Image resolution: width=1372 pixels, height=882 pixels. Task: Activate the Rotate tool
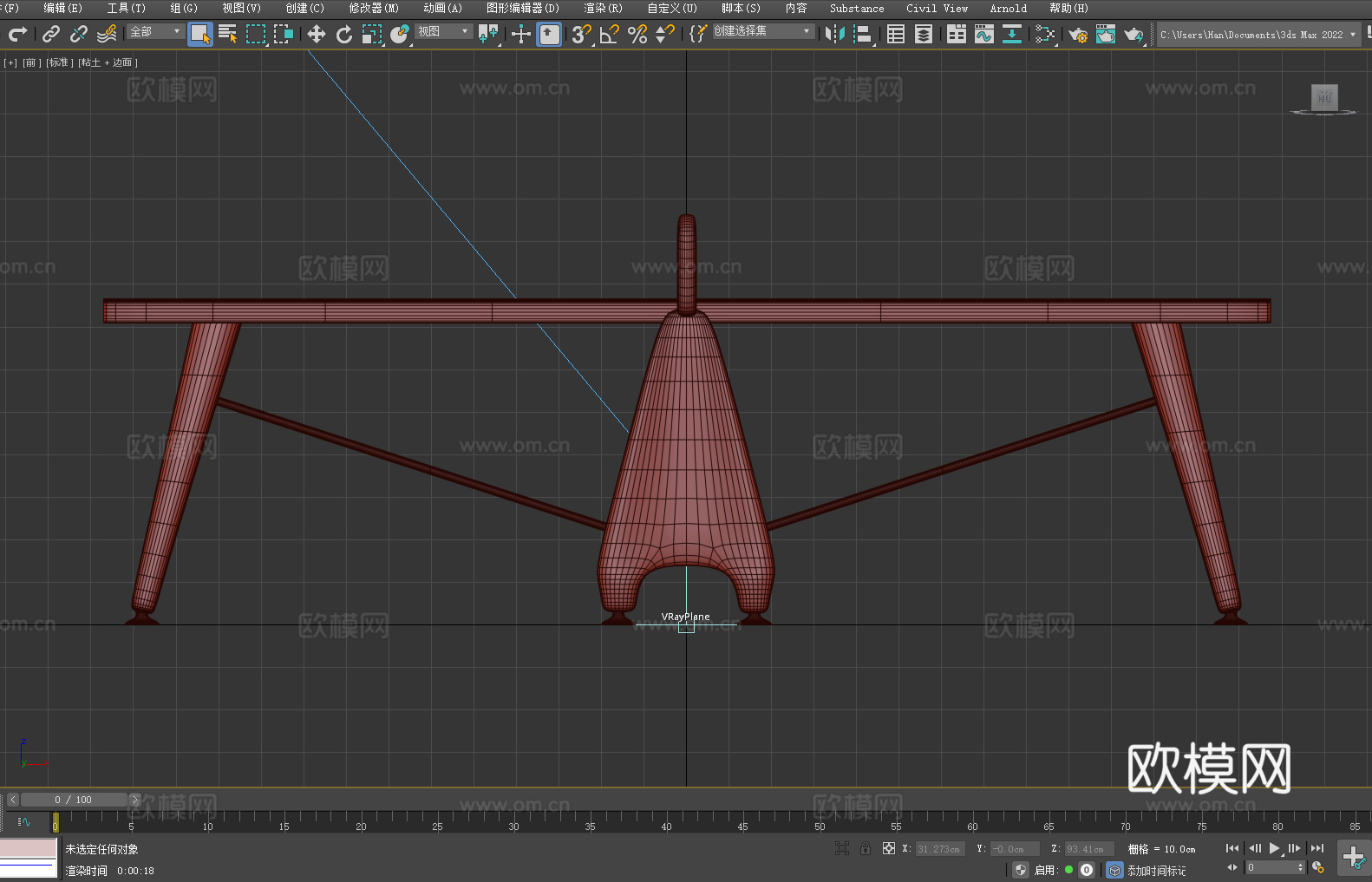click(x=344, y=34)
